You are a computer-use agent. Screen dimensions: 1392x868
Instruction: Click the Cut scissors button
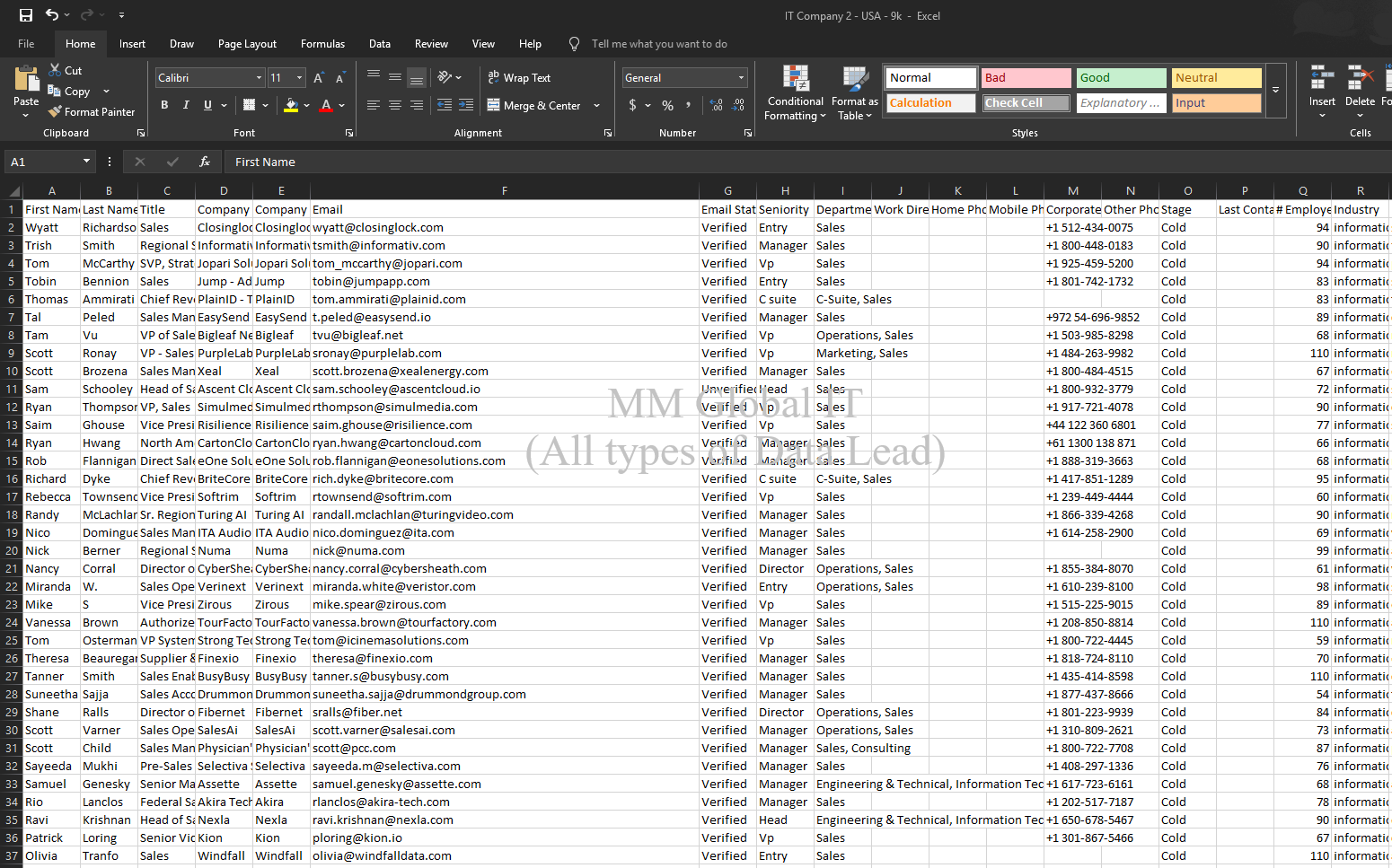(x=65, y=71)
